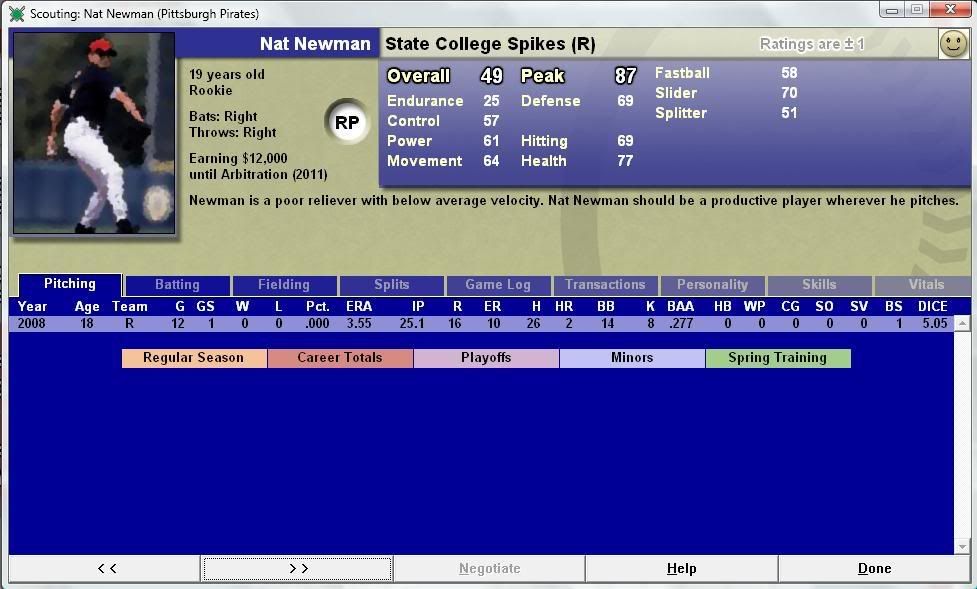The height and width of the screenshot is (589, 977).
Task: Click Nat Newman's player photo
Action: 94,133
